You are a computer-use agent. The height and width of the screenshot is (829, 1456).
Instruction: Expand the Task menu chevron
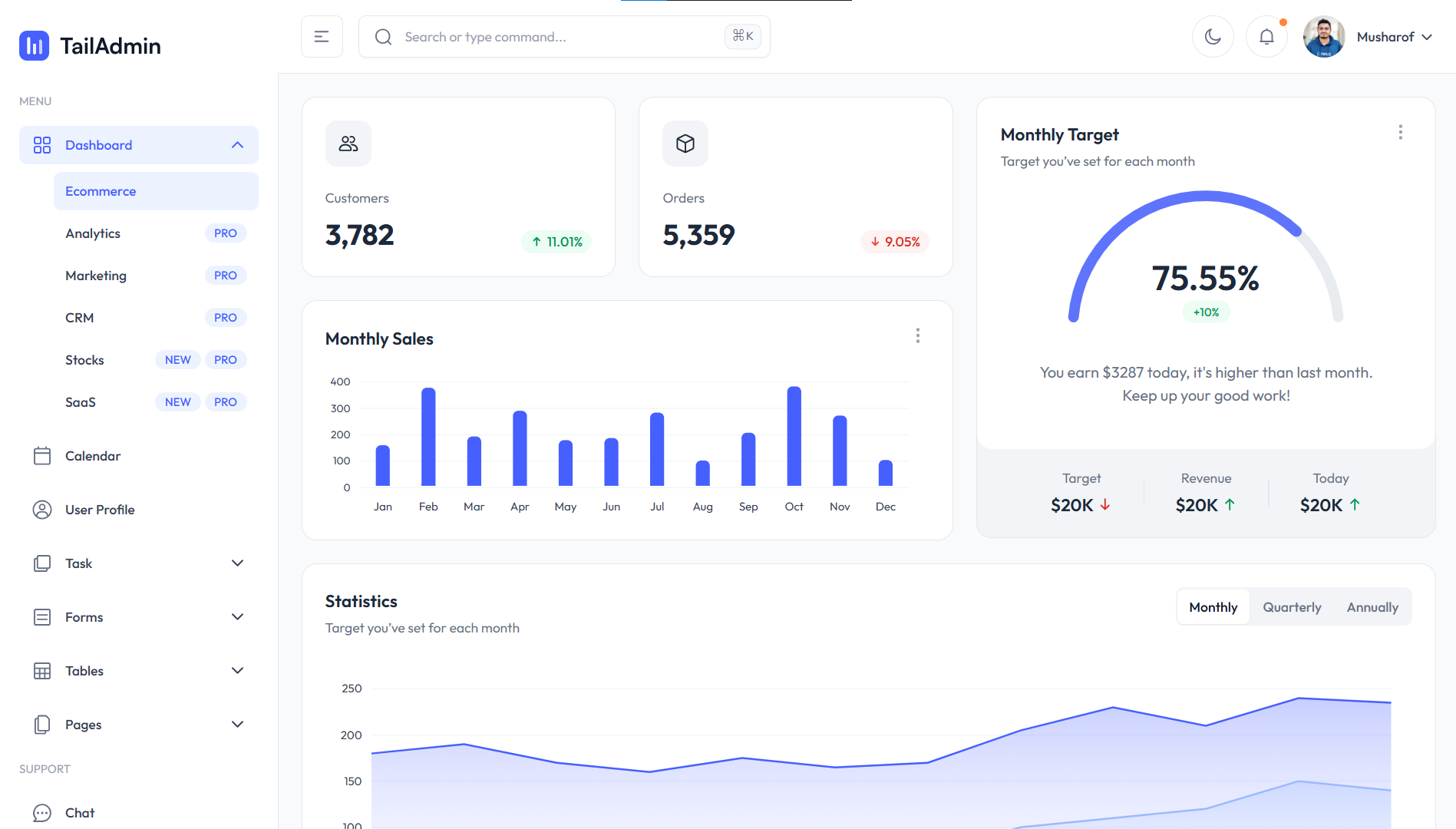(x=237, y=563)
